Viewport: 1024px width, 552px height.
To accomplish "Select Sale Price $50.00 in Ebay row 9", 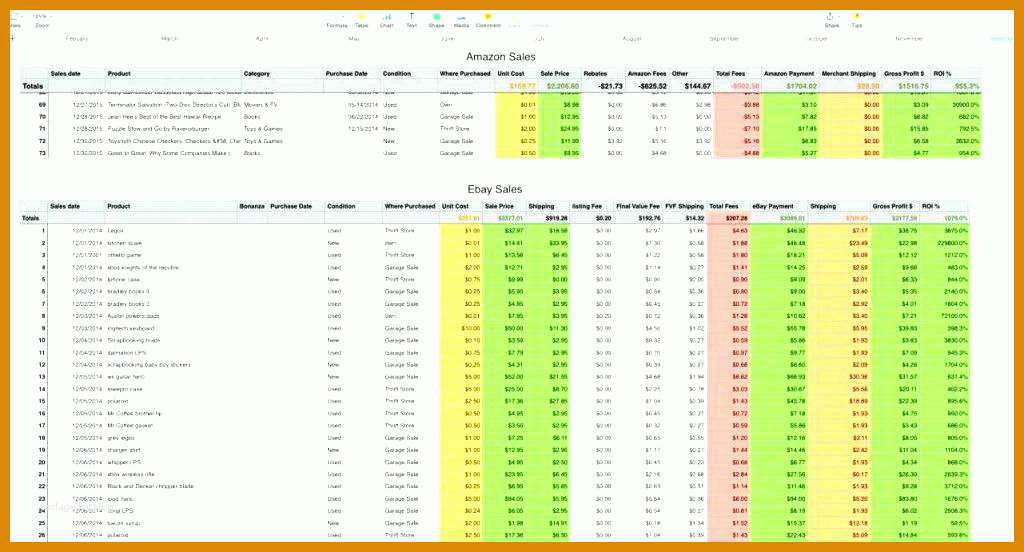I will (514, 329).
